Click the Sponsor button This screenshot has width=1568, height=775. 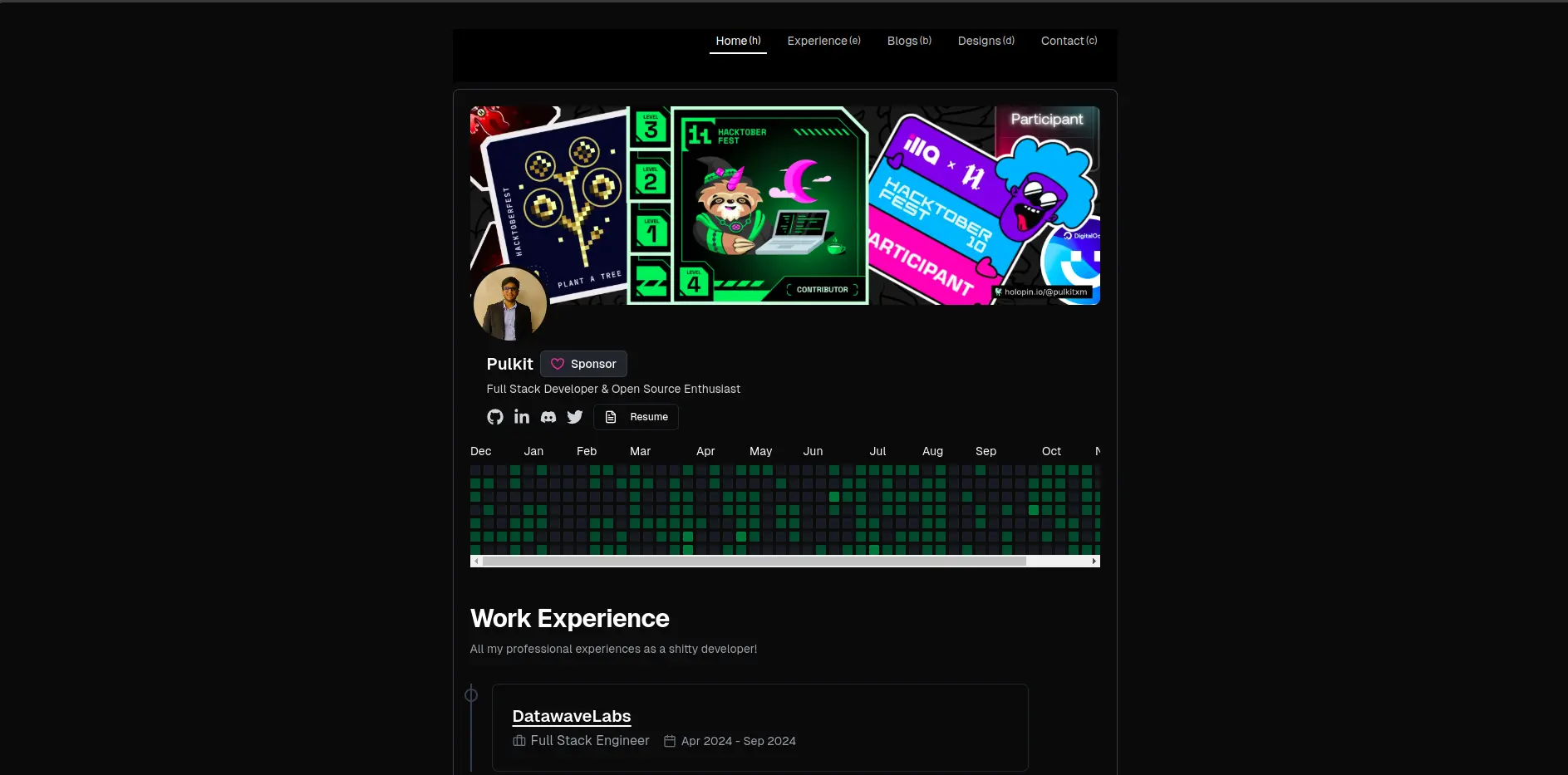pos(584,364)
